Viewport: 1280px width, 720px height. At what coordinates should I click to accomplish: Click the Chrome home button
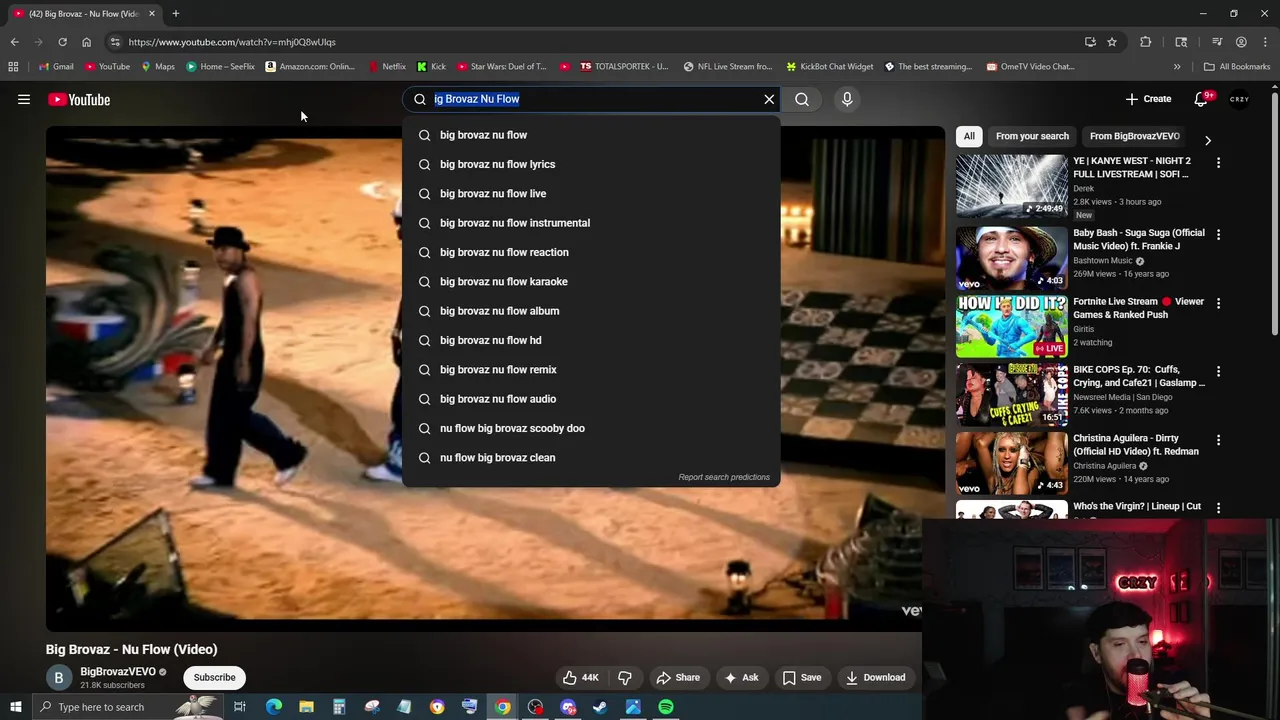[86, 42]
